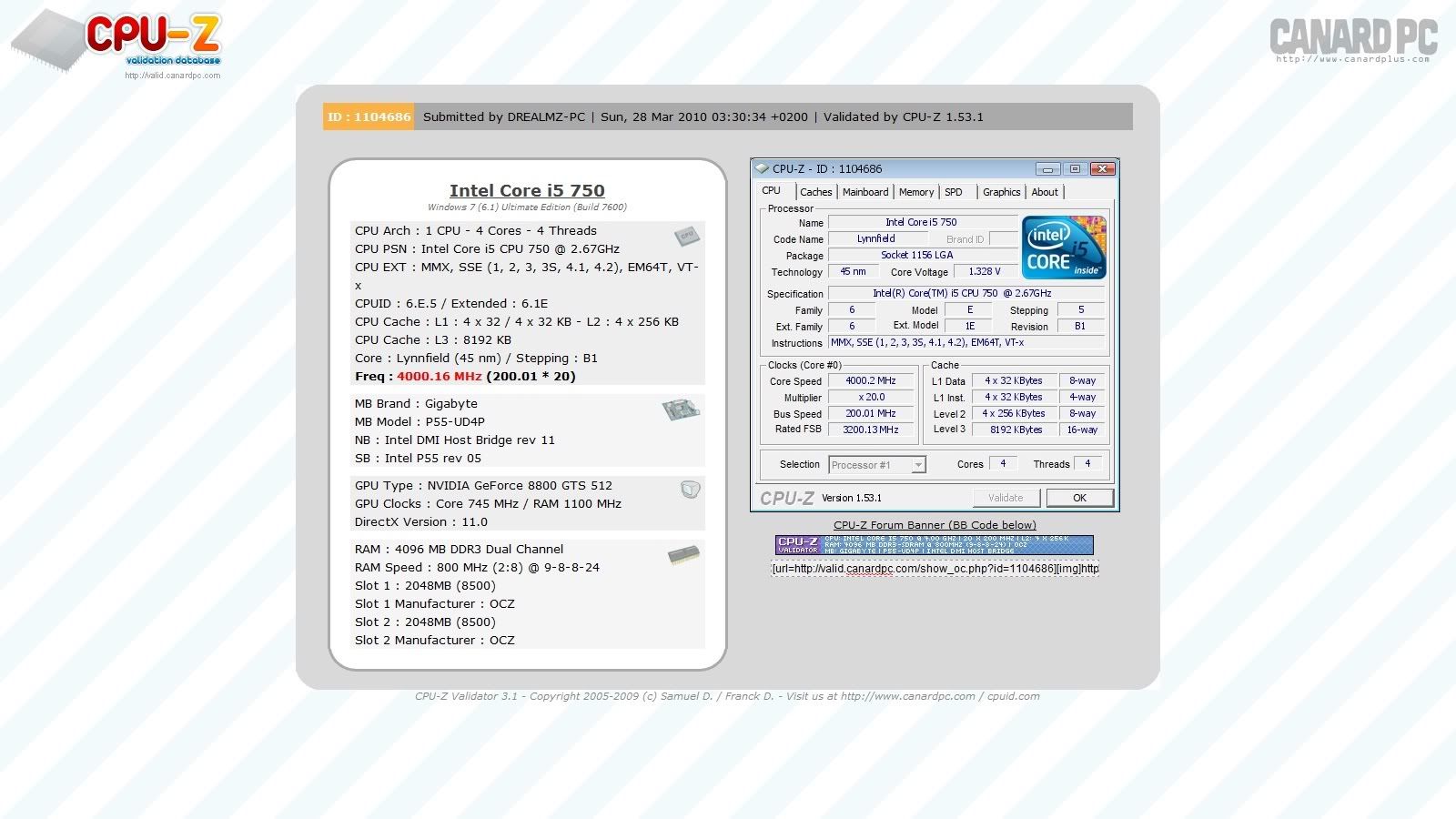
Task: Click the Intel Core i5 inside badge
Action: 1063,248
